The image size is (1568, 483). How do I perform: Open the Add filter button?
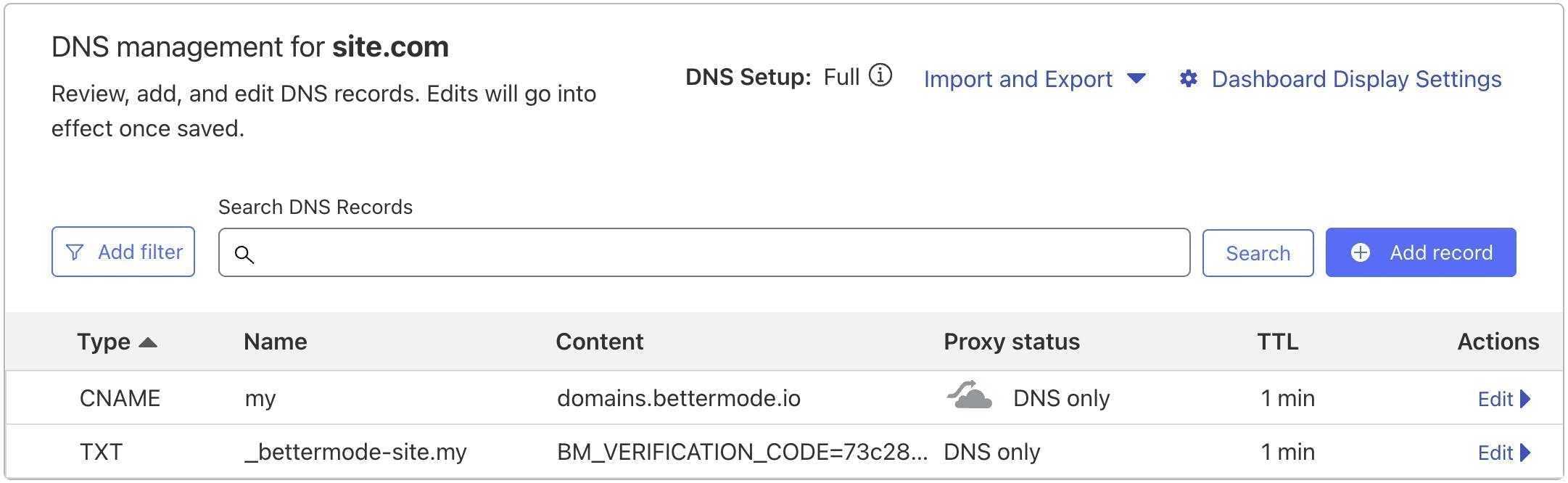point(123,252)
